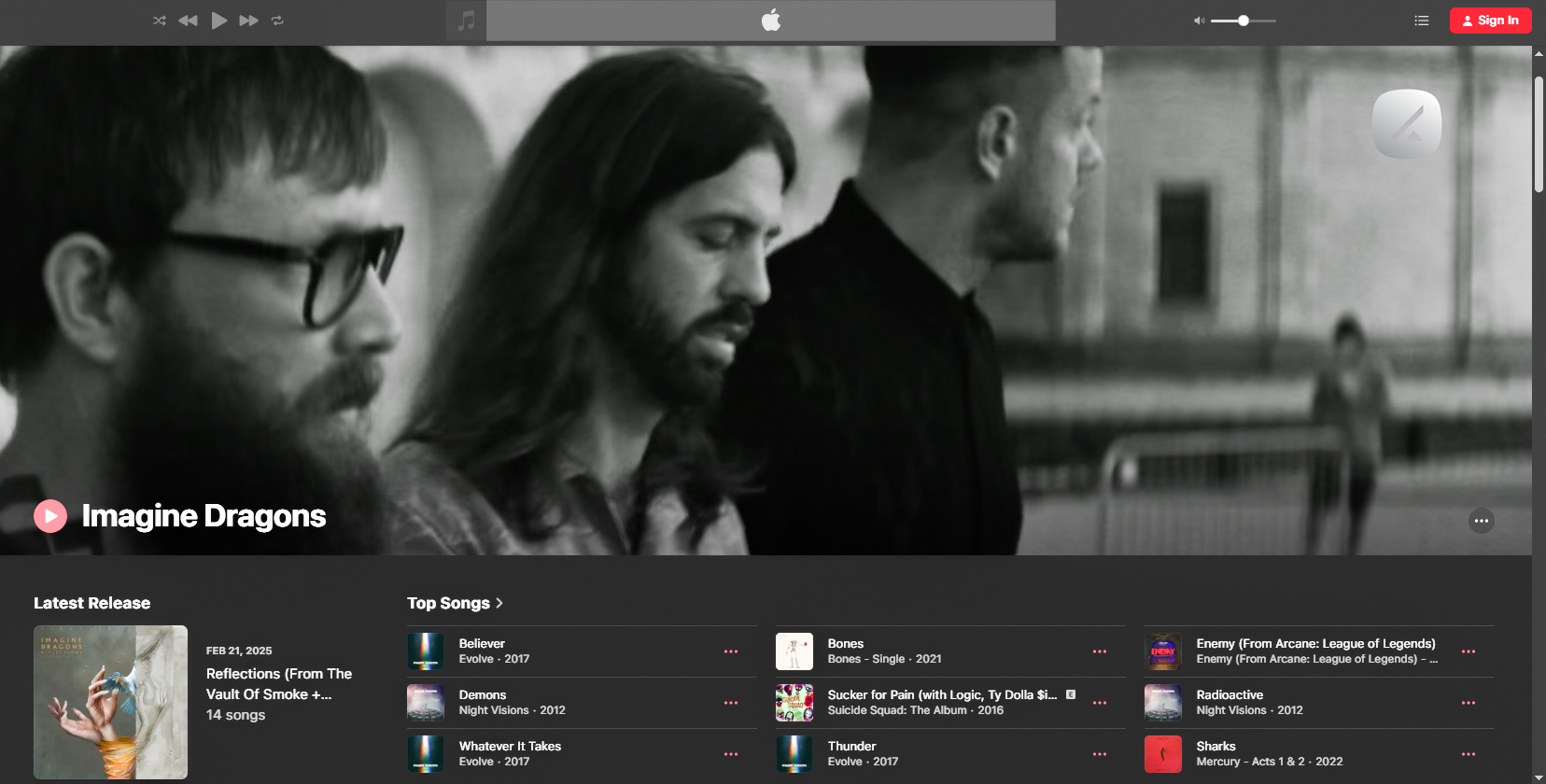The image size is (1546, 784).
Task: Open more options for Thunder
Action: tap(1100, 754)
